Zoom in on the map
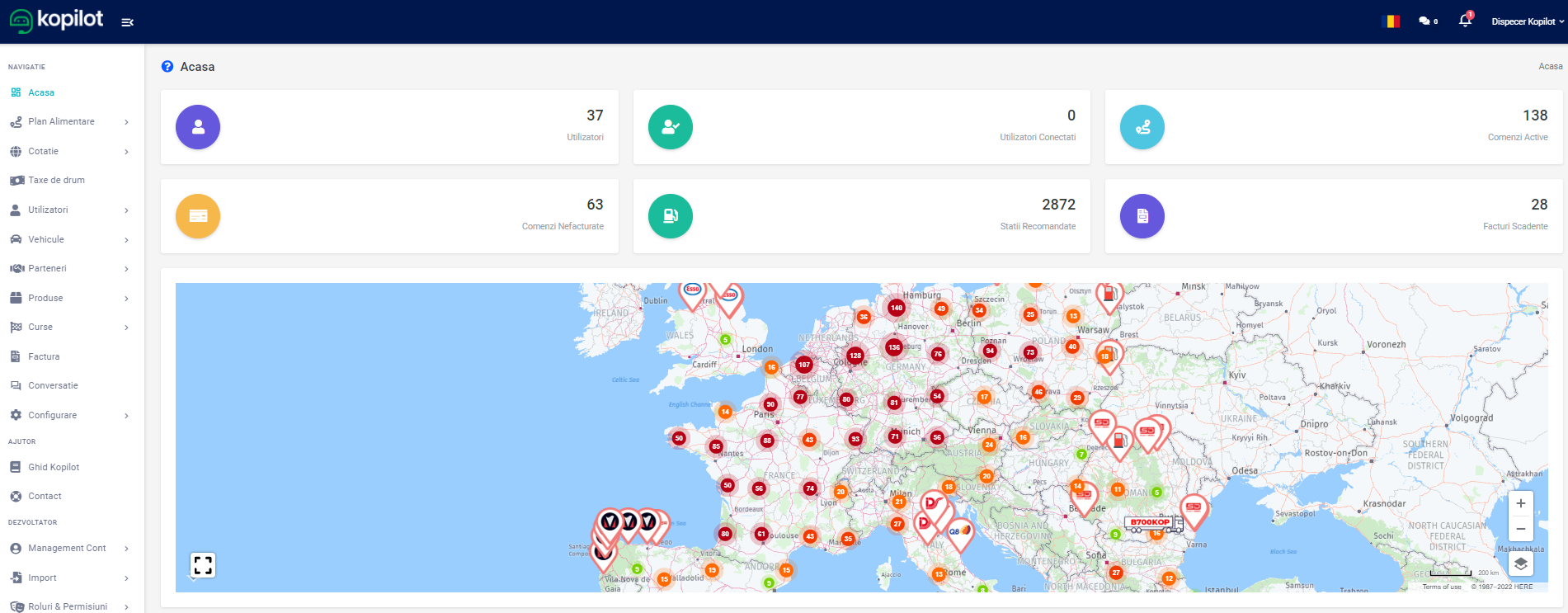 [x=1521, y=503]
